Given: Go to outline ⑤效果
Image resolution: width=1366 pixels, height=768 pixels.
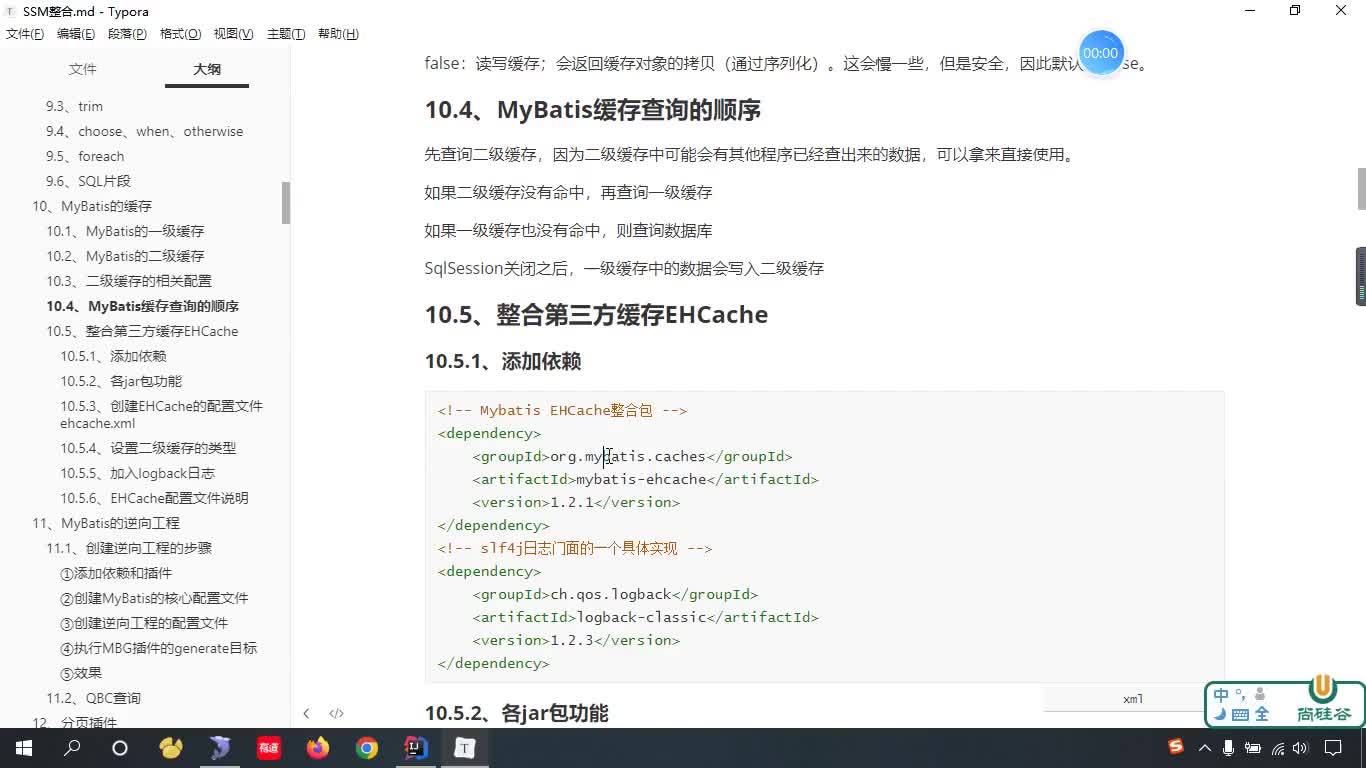Looking at the screenshot, I should pos(81,673).
